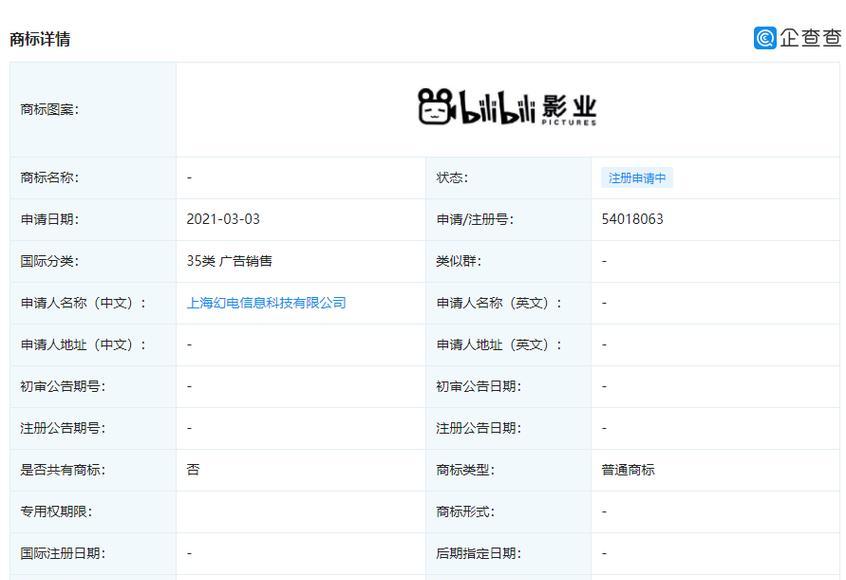Click the 商标图案 label

pyautogui.click(x=50, y=110)
